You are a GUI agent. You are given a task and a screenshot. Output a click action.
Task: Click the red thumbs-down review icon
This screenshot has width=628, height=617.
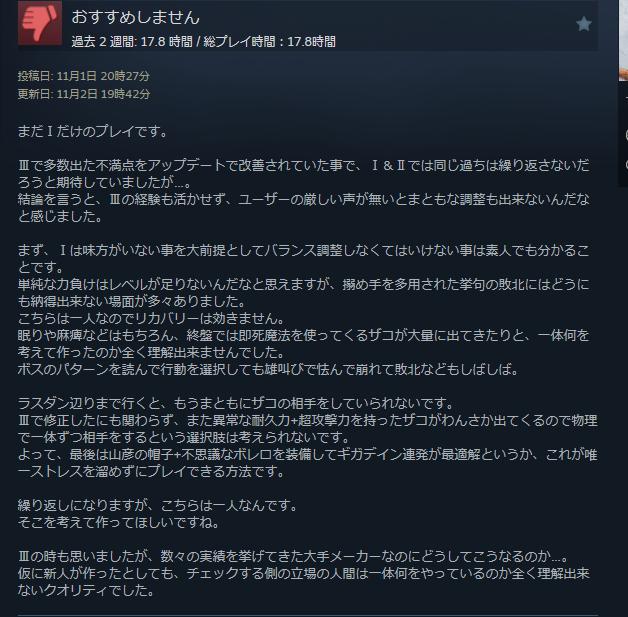tap(40, 23)
